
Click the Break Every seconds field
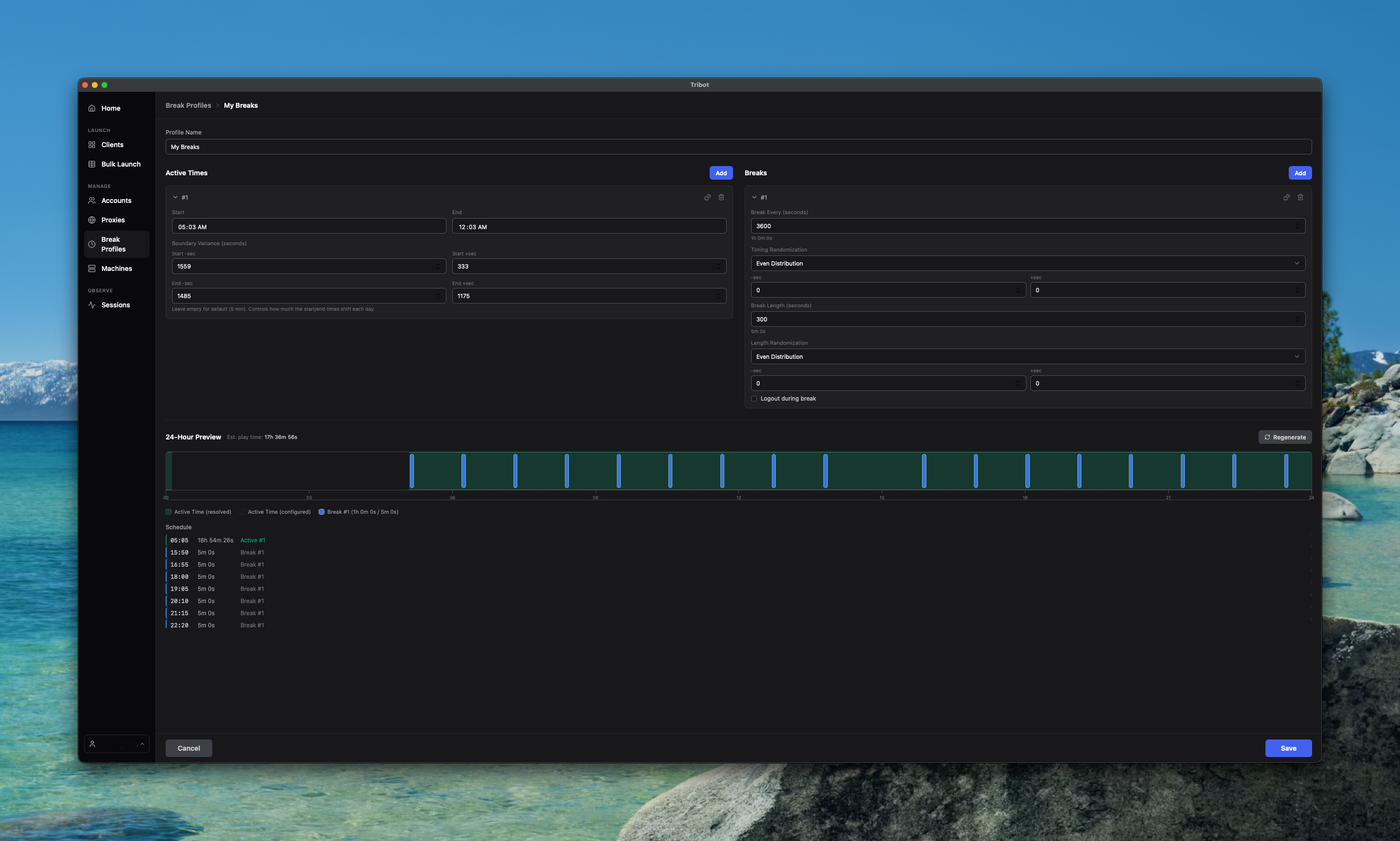[1020, 226]
